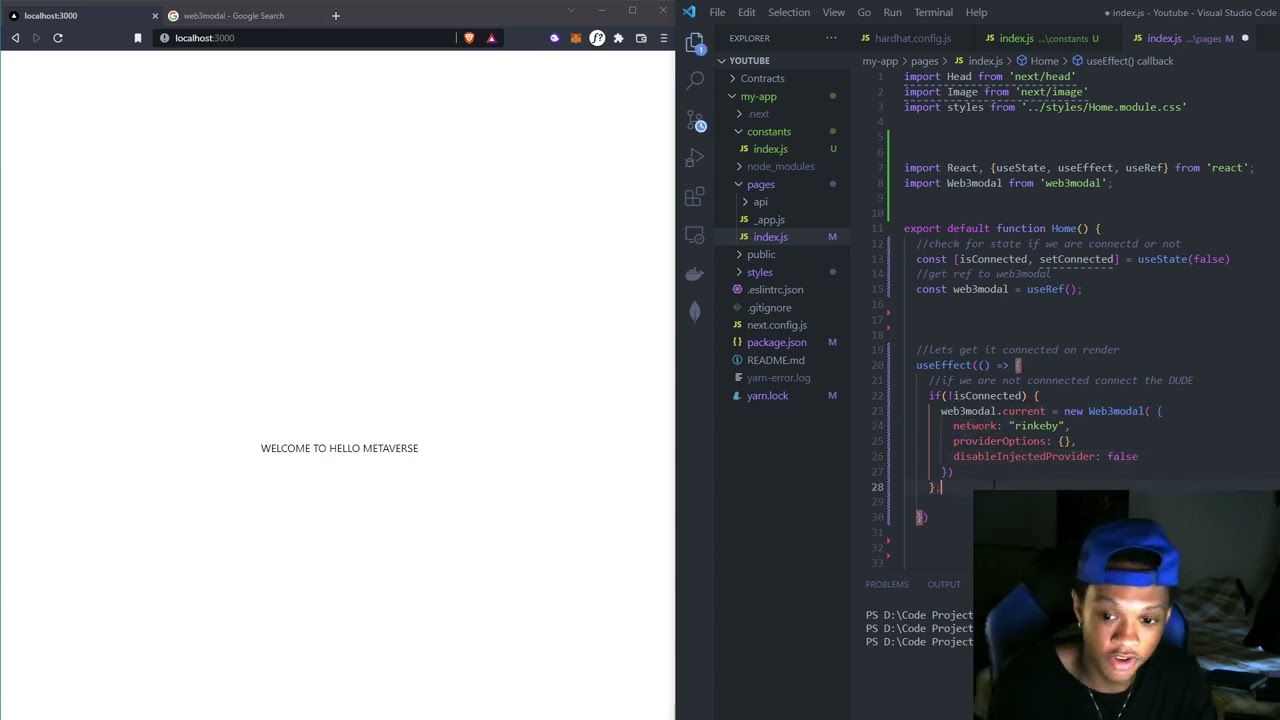Image resolution: width=1280 pixels, height=720 pixels.
Task: Click the VS Code logo icon
Action: [x=689, y=12]
